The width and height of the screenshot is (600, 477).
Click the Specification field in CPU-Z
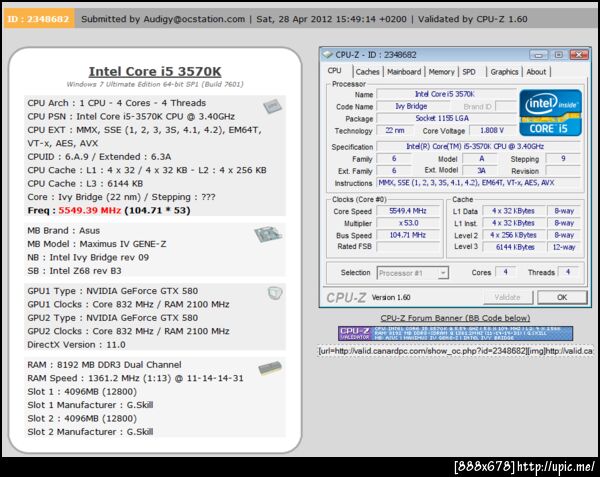[x=478, y=147]
